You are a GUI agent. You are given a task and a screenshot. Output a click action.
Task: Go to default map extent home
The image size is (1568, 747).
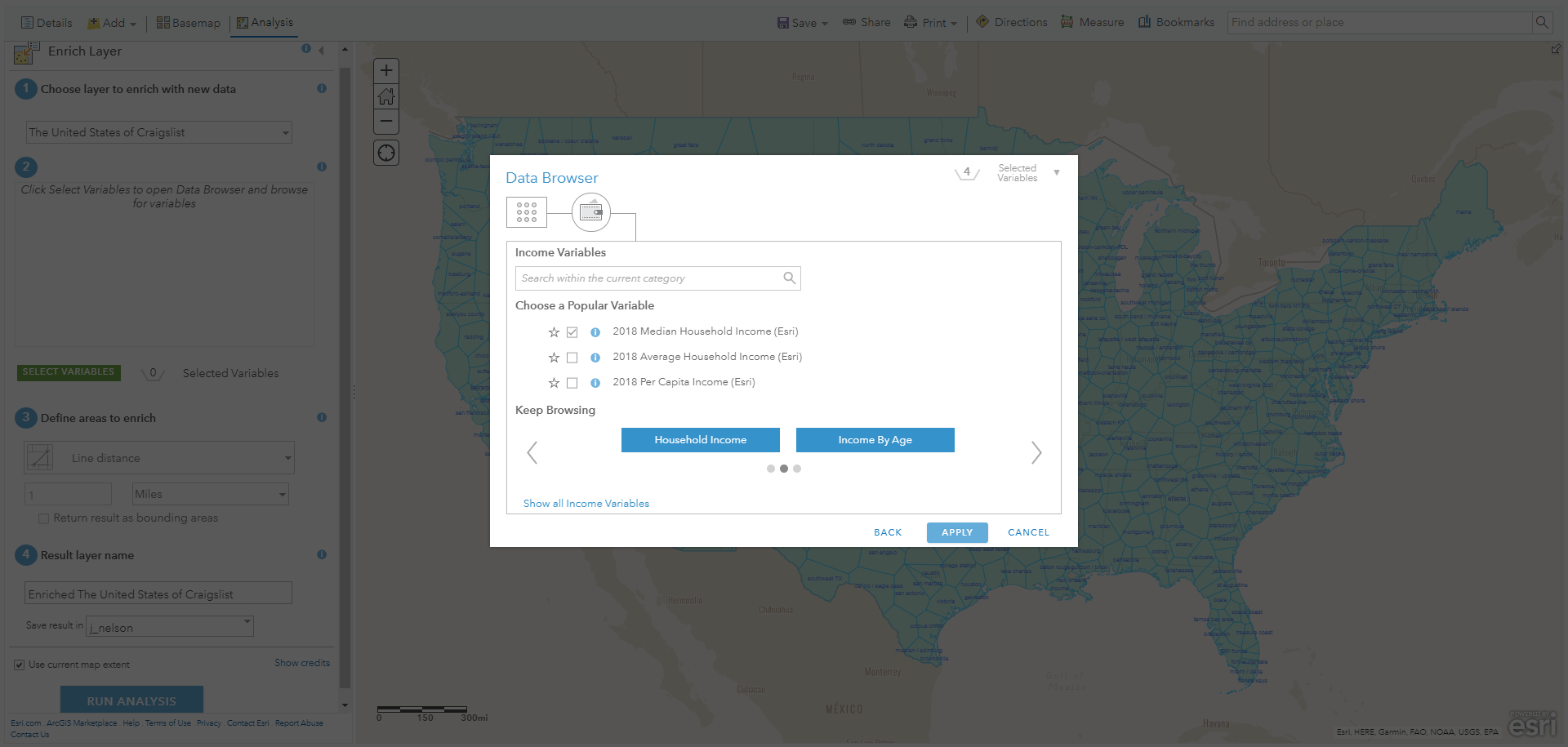pyautogui.click(x=386, y=96)
